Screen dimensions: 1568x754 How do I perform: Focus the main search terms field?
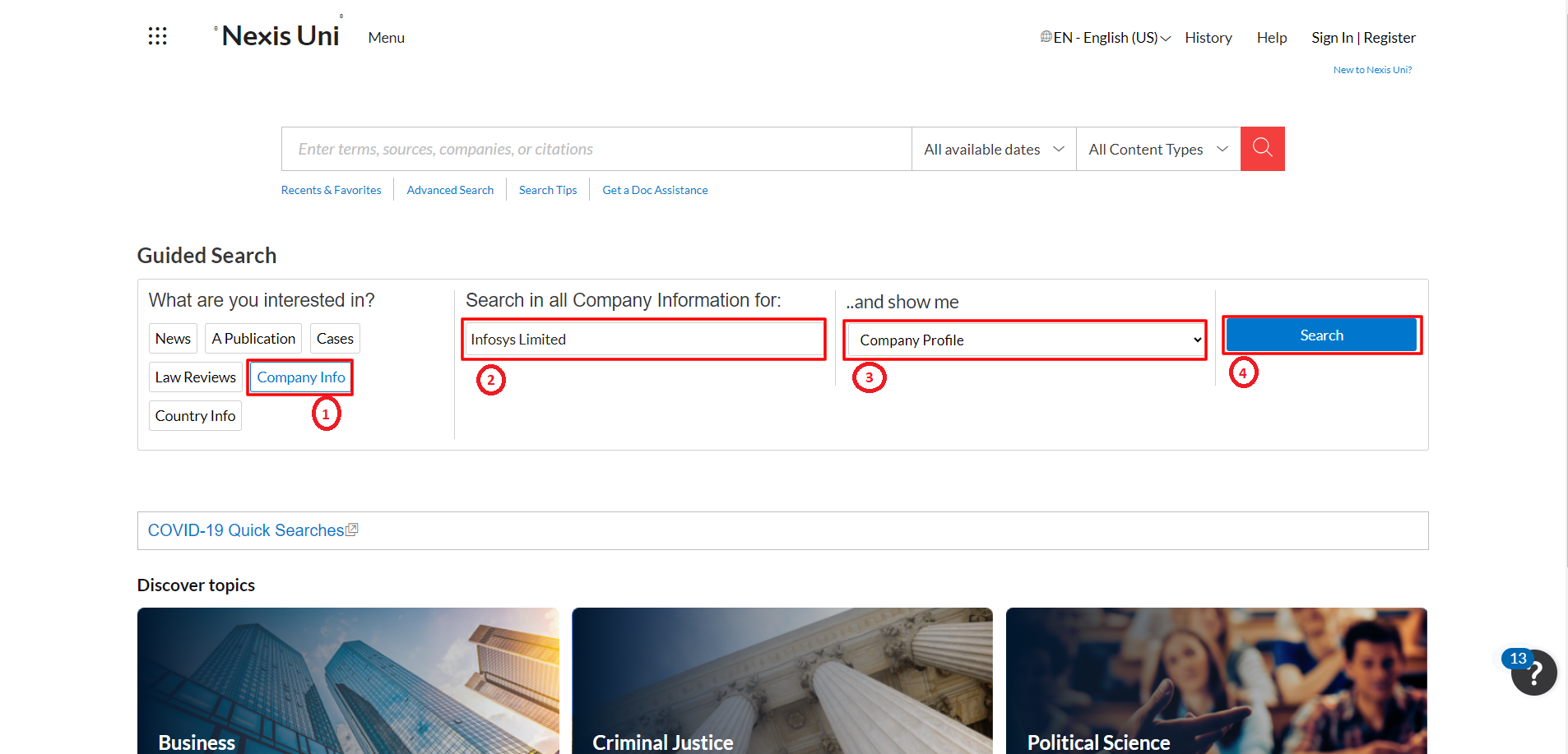pyautogui.click(x=596, y=149)
